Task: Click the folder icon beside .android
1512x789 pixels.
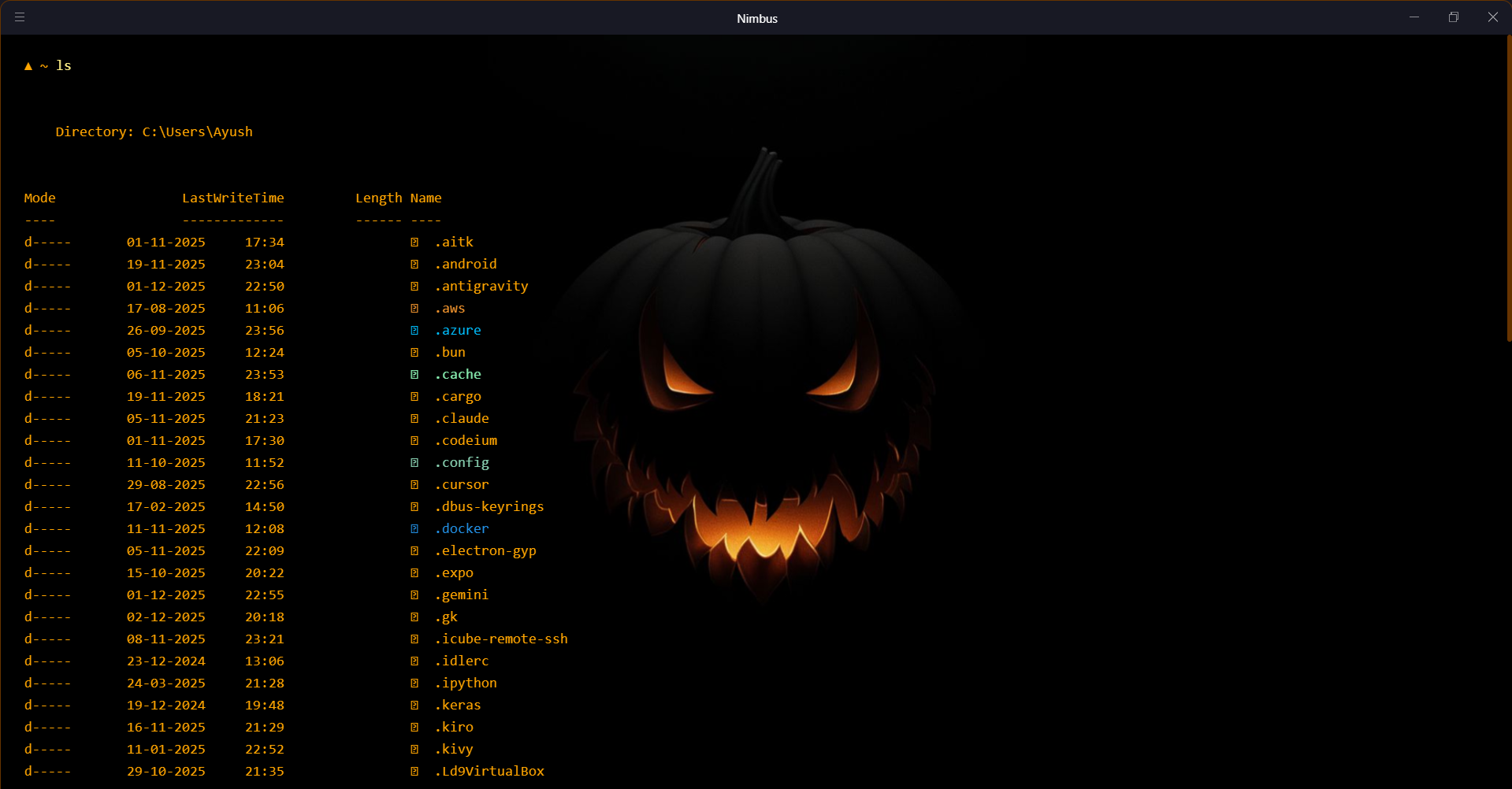Action: 414,265
